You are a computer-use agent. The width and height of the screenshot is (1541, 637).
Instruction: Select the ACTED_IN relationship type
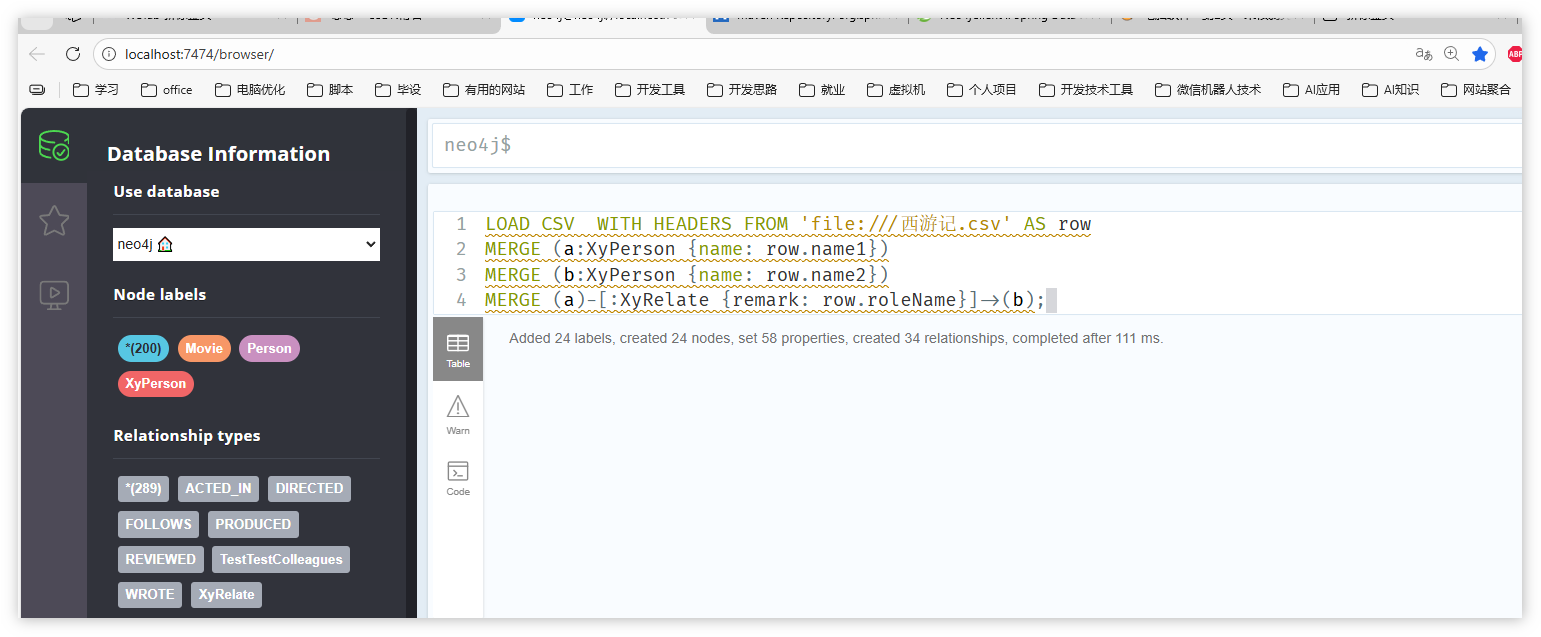pyautogui.click(x=218, y=489)
